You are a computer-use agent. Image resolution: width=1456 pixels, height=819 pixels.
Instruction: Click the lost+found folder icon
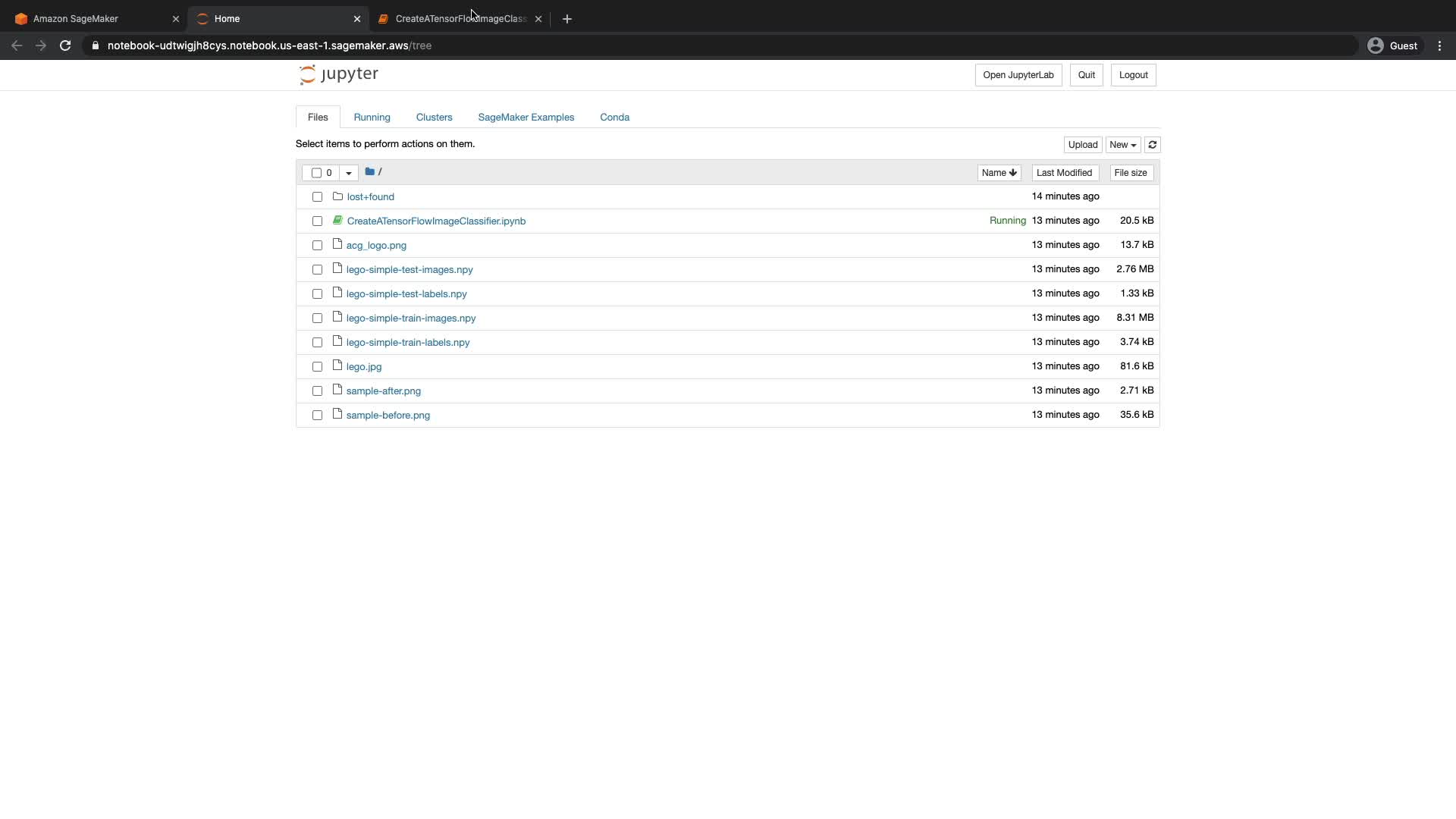(338, 196)
